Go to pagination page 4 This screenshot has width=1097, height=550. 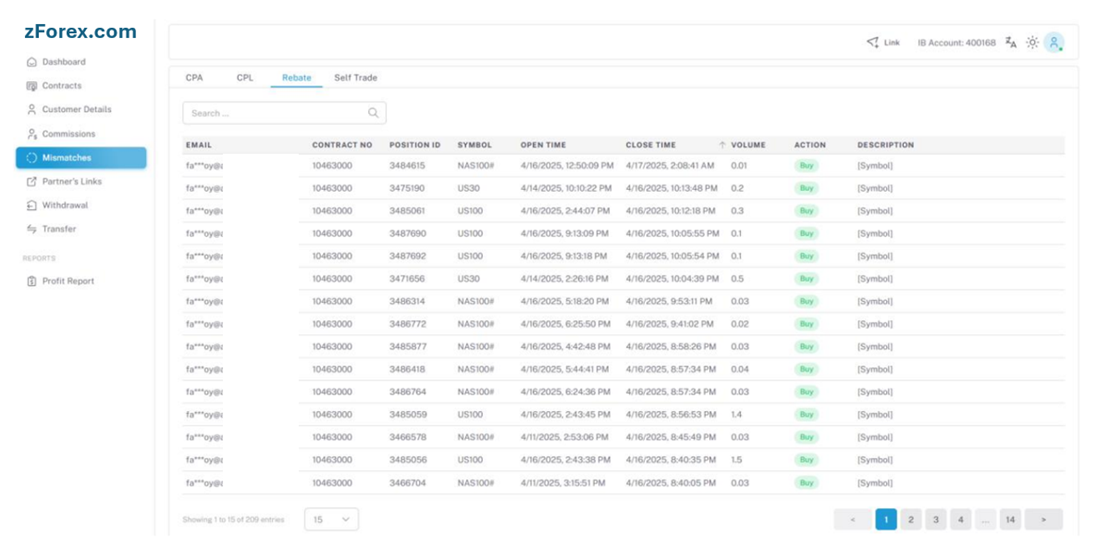(x=961, y=519)
